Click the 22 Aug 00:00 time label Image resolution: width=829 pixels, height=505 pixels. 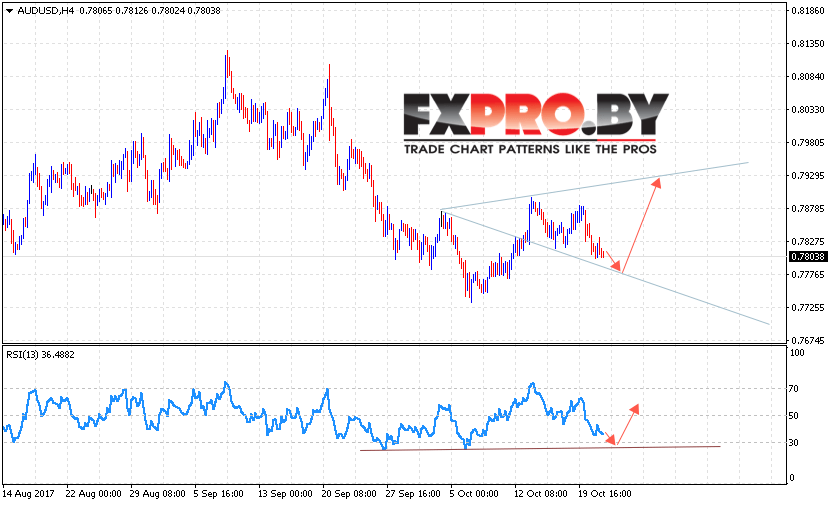[x=94, y=494]
